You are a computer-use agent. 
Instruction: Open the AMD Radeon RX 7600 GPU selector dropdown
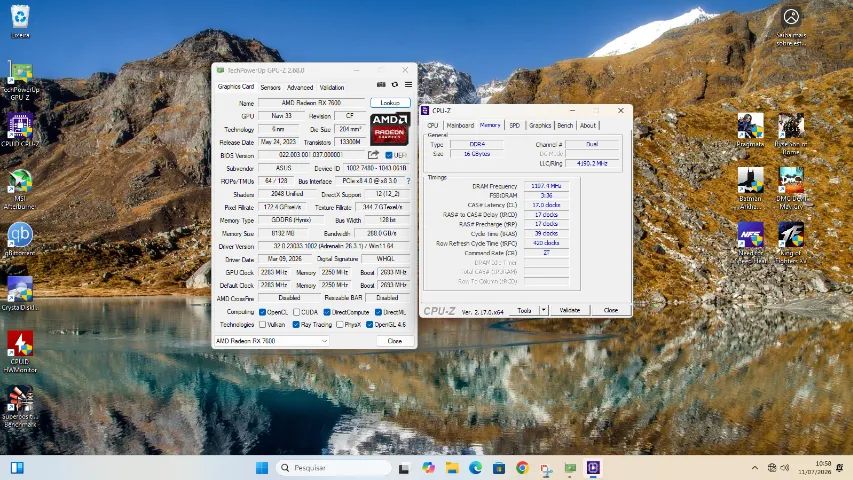(x=271, y=341)
